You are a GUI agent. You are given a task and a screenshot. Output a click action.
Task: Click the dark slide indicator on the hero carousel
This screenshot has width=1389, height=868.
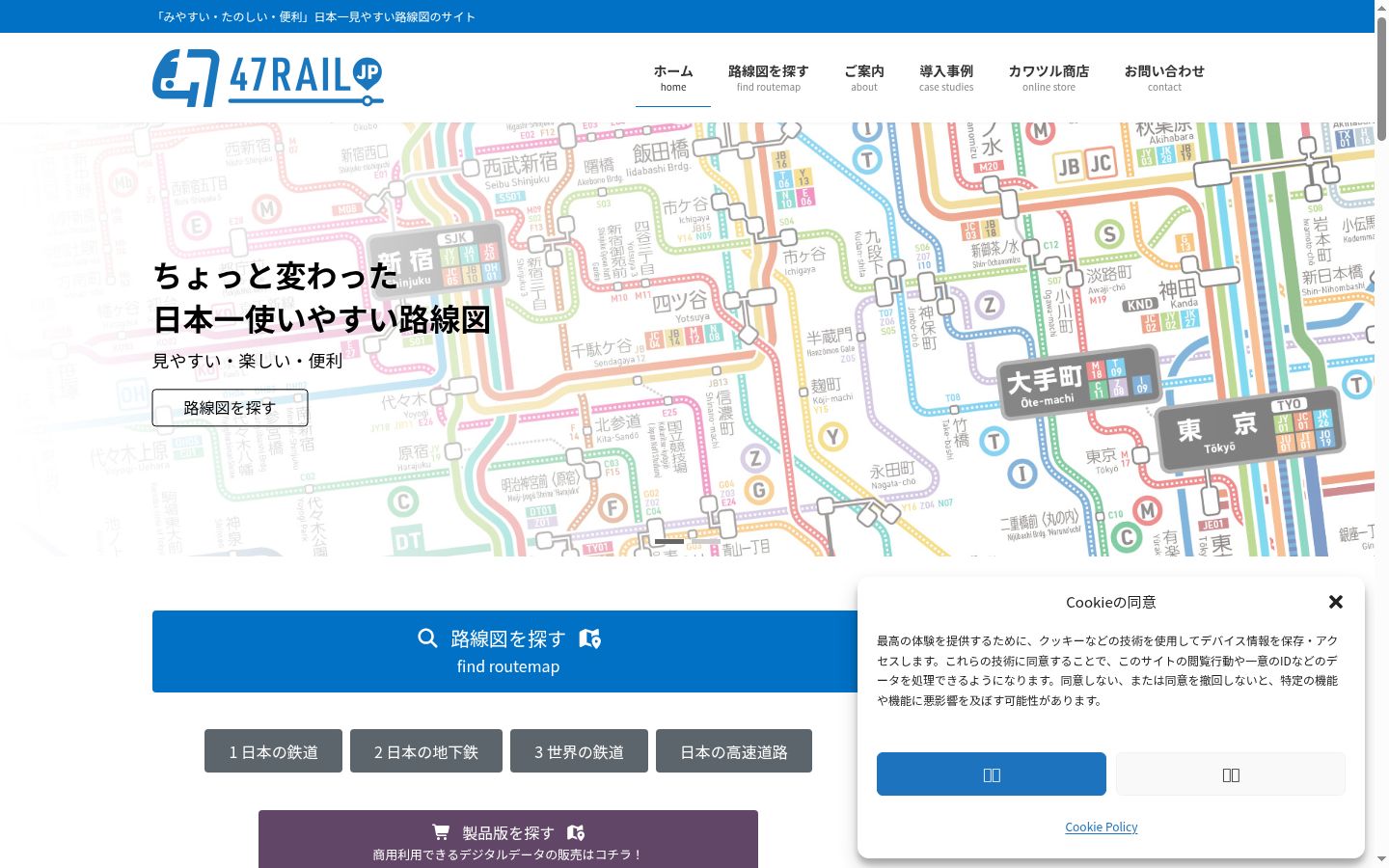[669, 542]
